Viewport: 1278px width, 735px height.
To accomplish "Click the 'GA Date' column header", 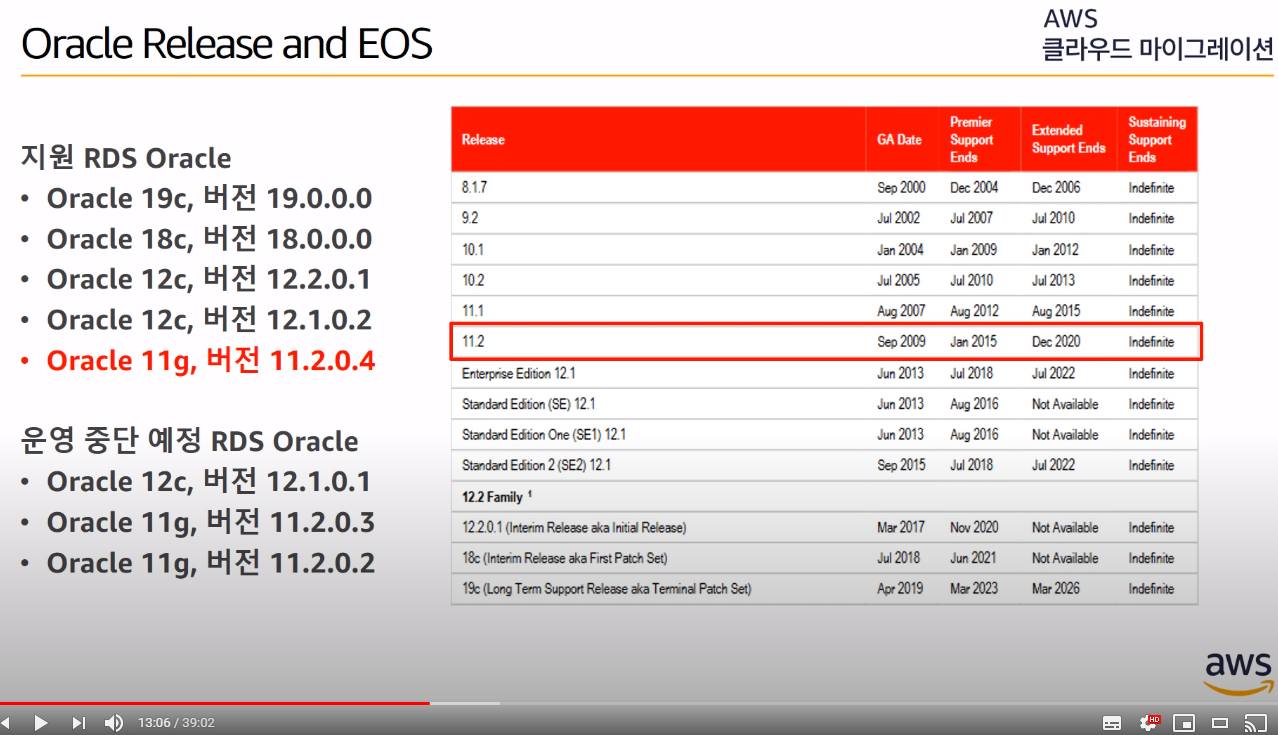I will pyautogui.click(x=899, y=140).
